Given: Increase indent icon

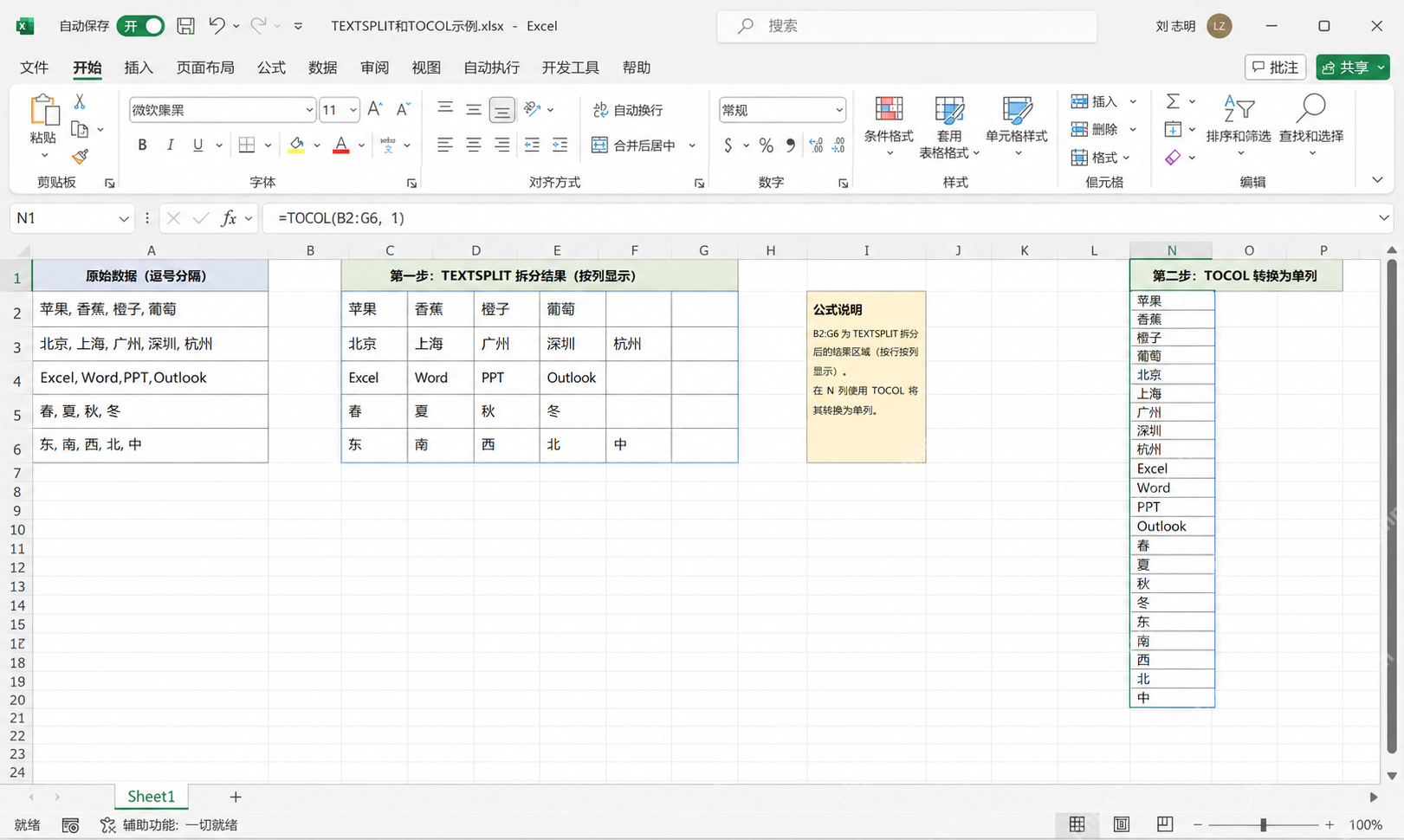Looking at the screenshot, I should coord(560,145).
